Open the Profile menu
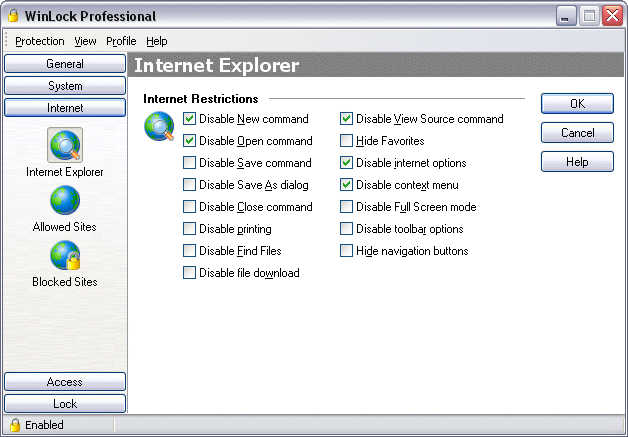 tap(121, 41)
